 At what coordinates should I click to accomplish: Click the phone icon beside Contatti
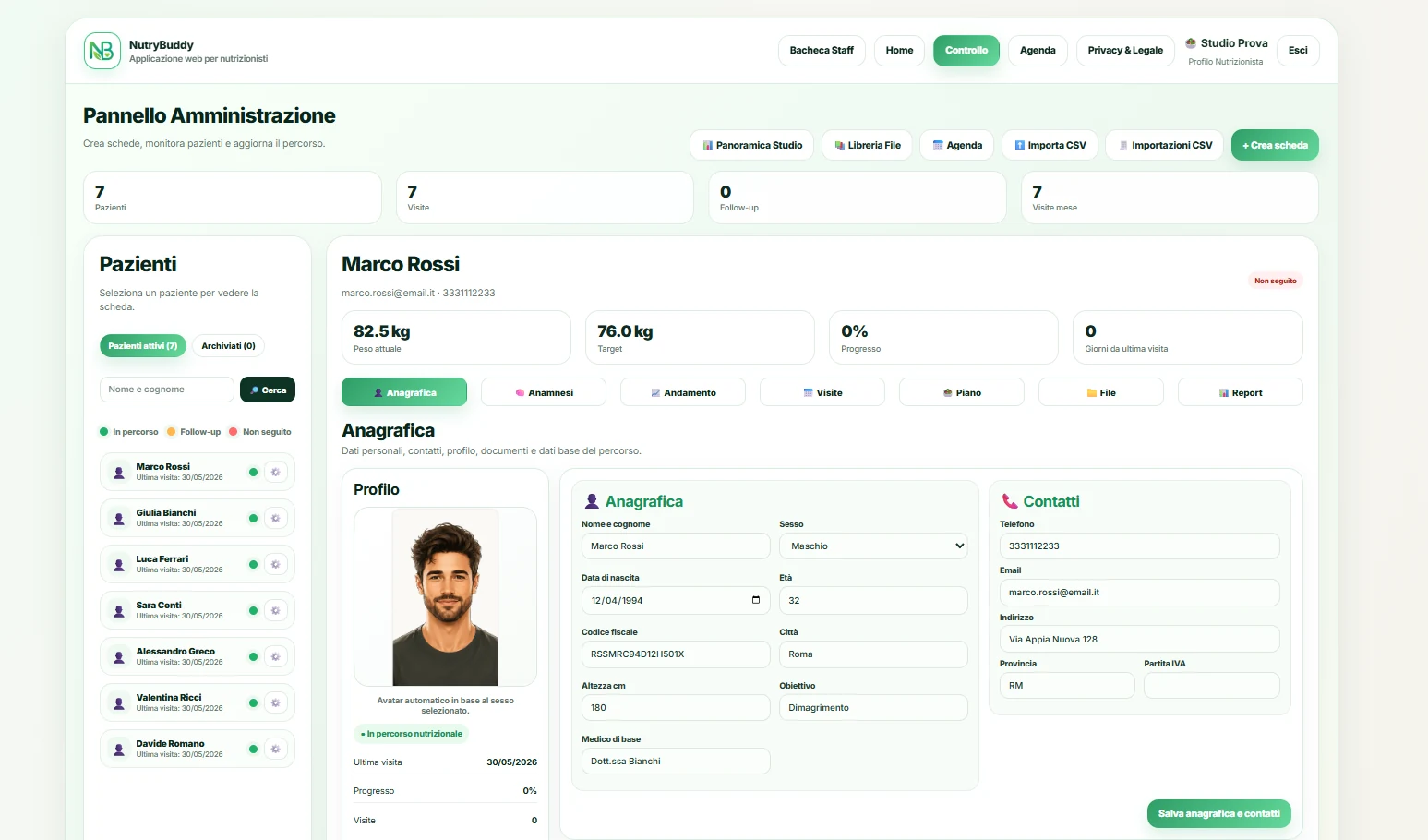tap(1010, 501)
